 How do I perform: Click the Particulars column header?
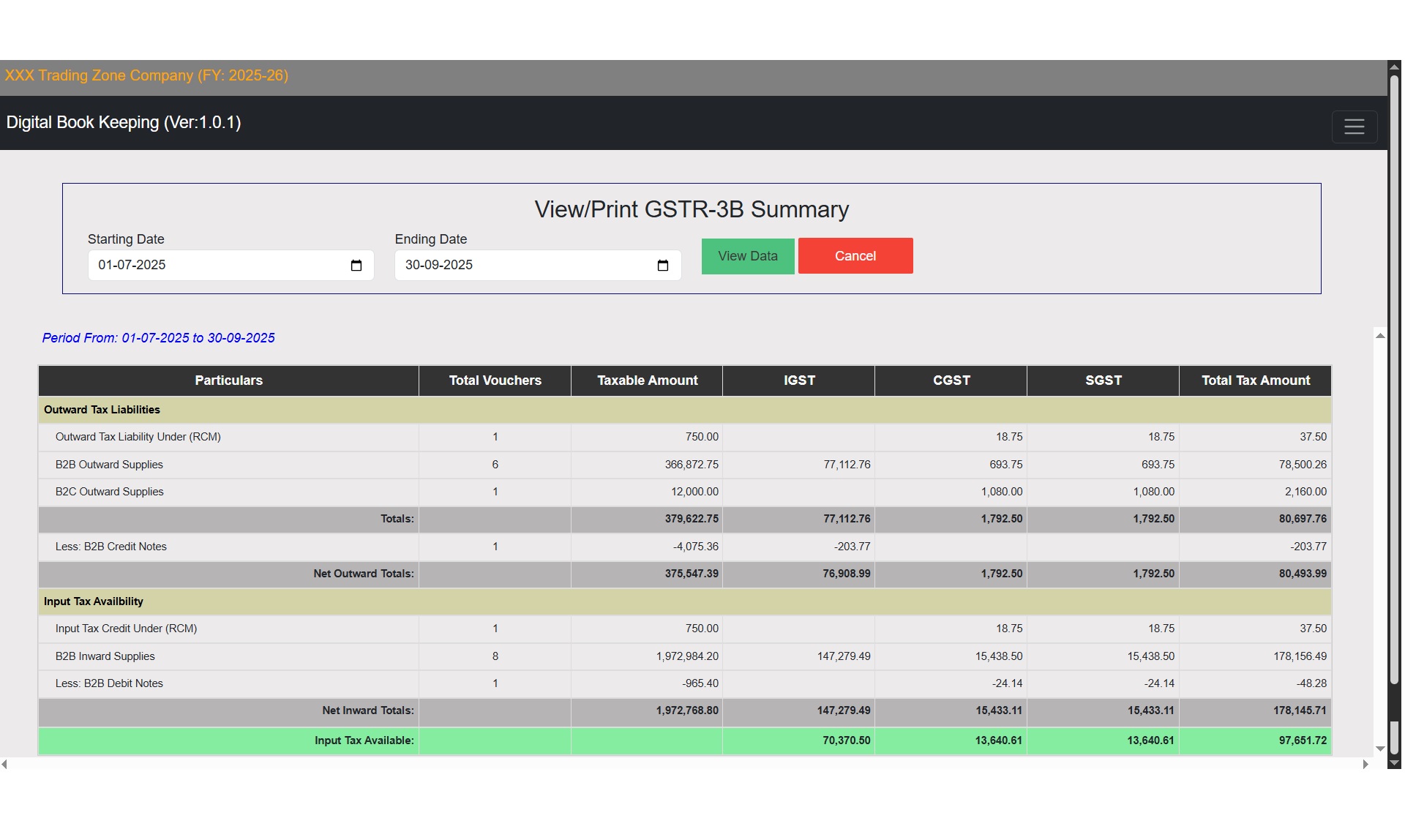[x=228, y=380]
